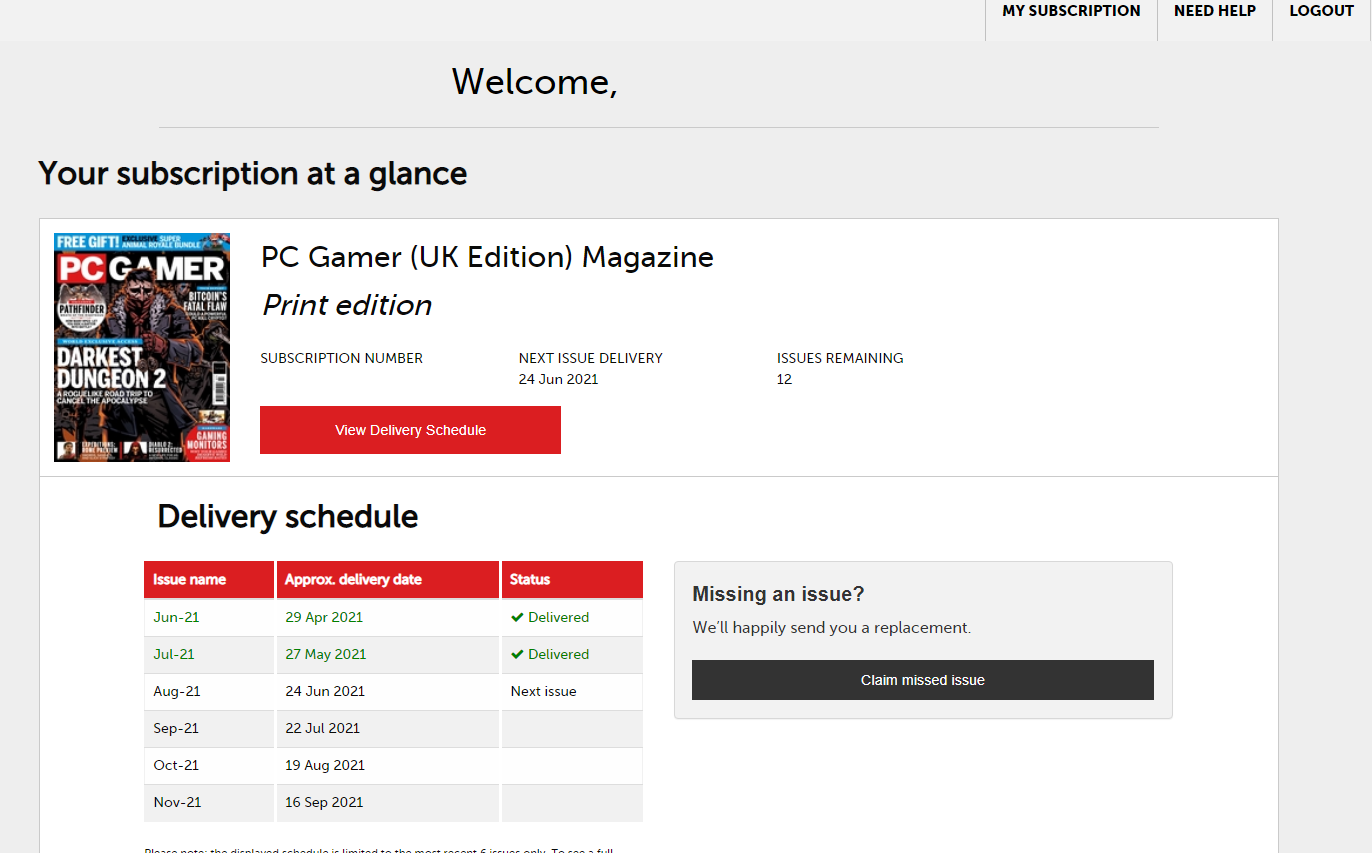Select the Oct-21 issue name cell

click(x=209, y=765)
